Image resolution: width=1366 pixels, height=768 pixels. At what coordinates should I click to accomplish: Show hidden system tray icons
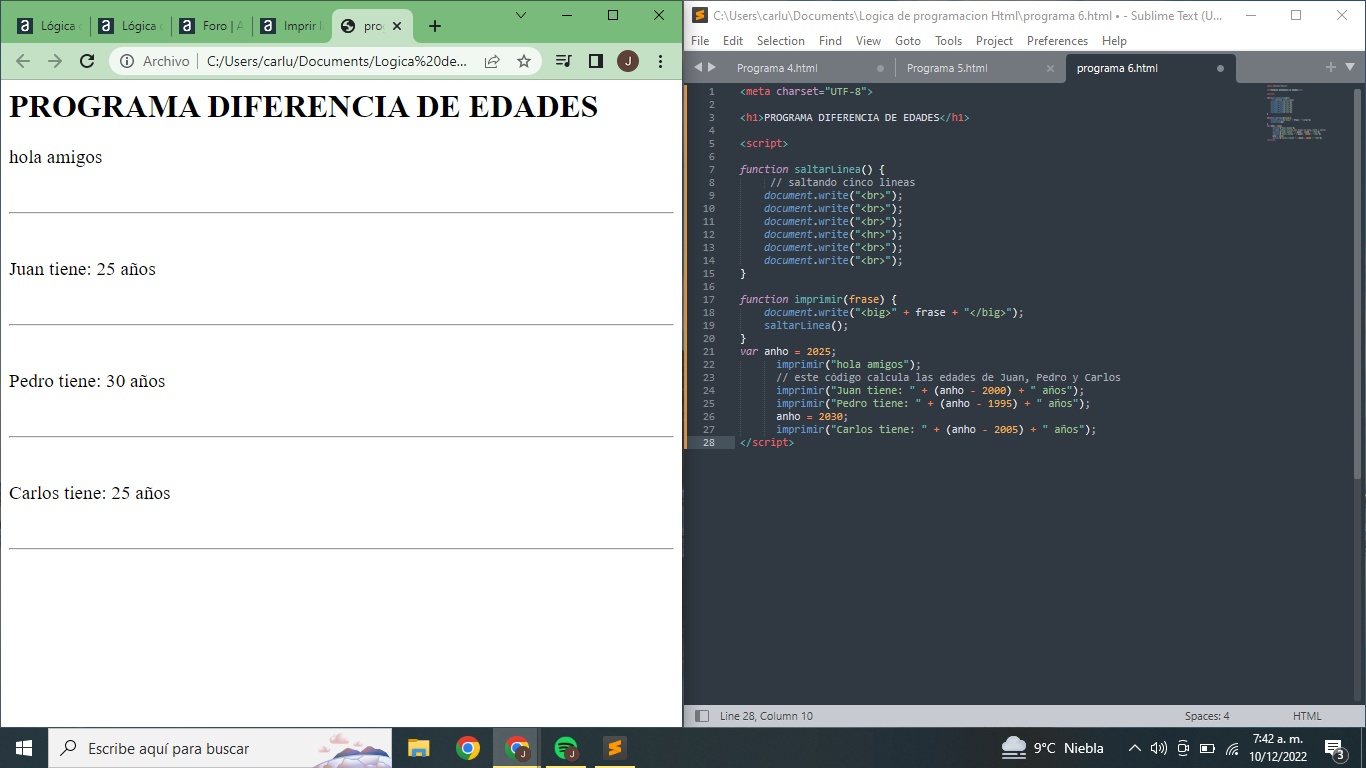[1134, 748]
